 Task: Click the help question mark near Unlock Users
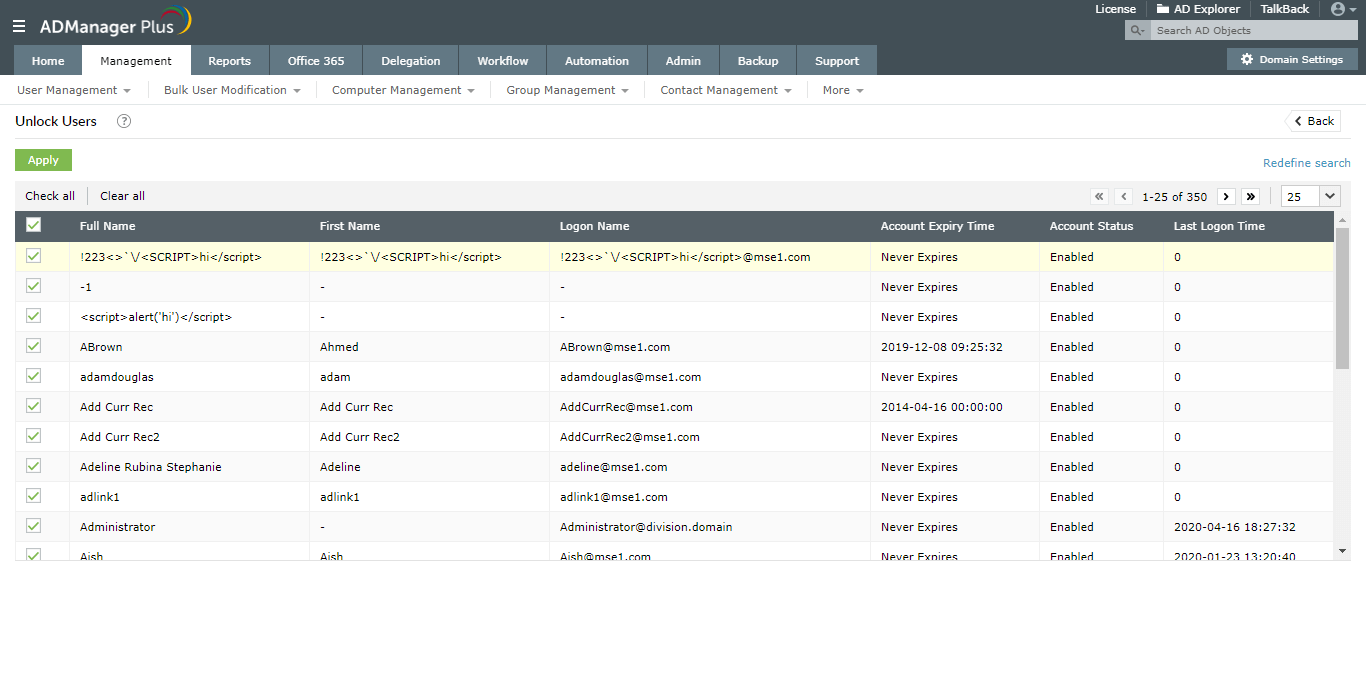coord(122,121)
